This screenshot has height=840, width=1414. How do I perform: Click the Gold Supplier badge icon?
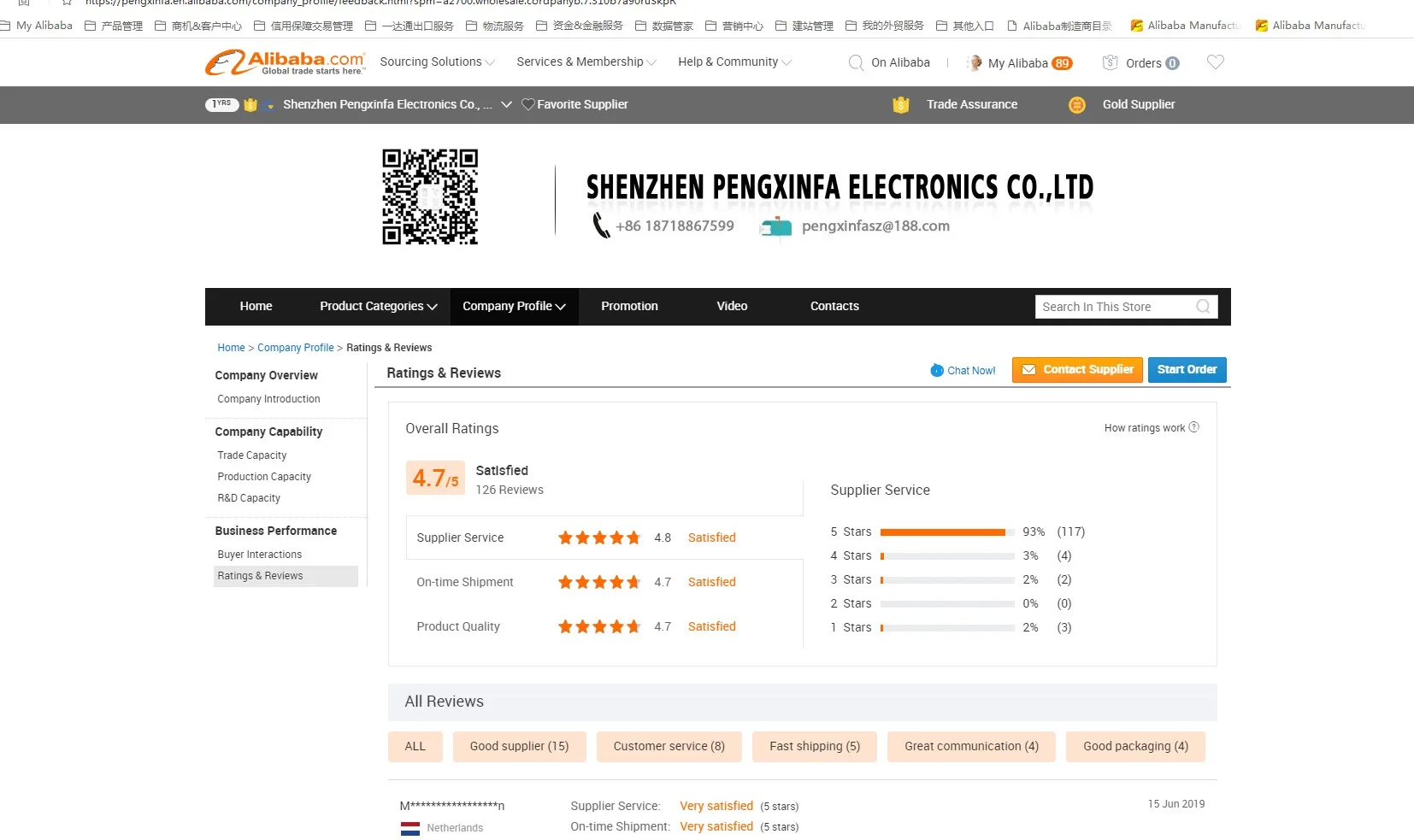point(1077,104)
